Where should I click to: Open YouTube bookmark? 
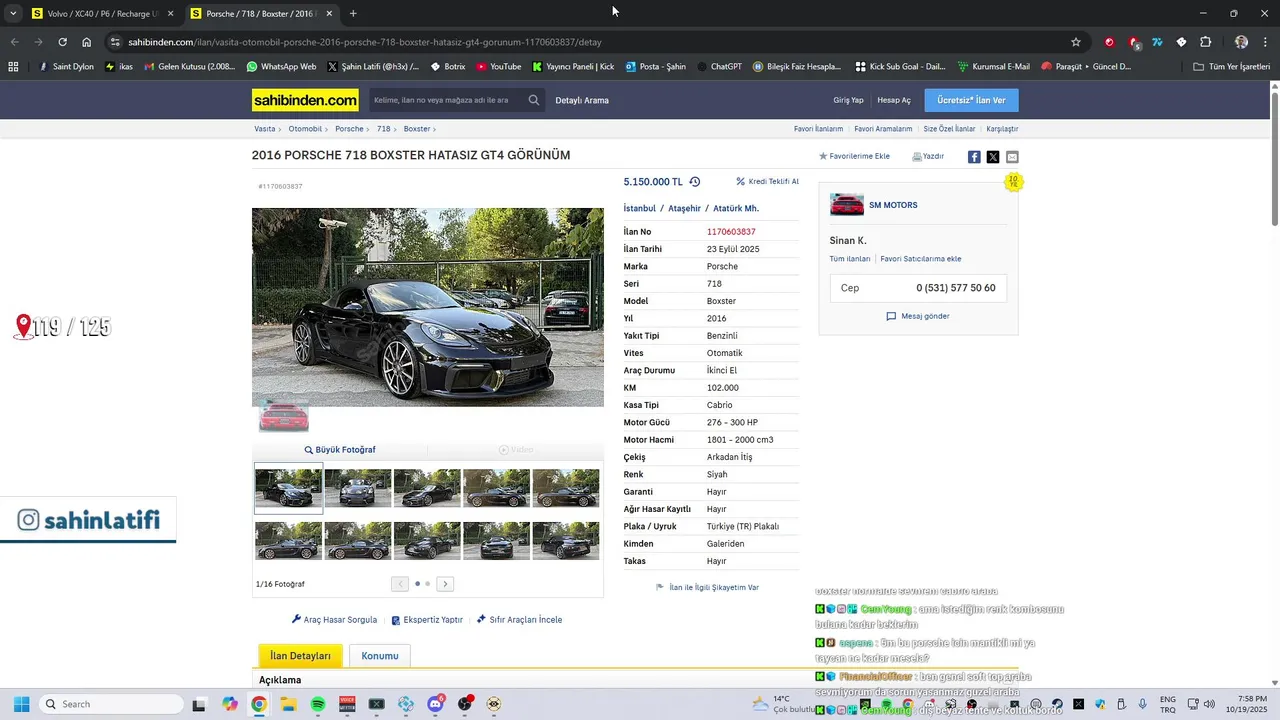coord(499,66)
